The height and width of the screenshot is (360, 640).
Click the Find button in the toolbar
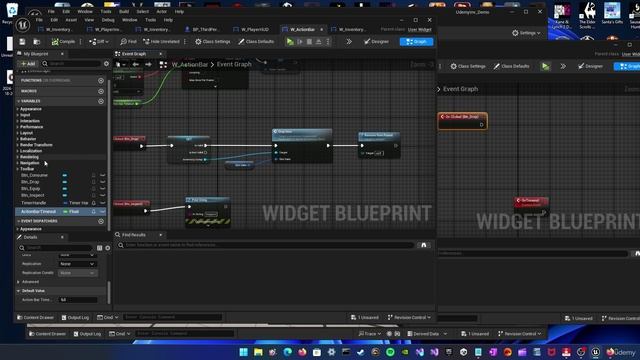click(x=128, y=42)
